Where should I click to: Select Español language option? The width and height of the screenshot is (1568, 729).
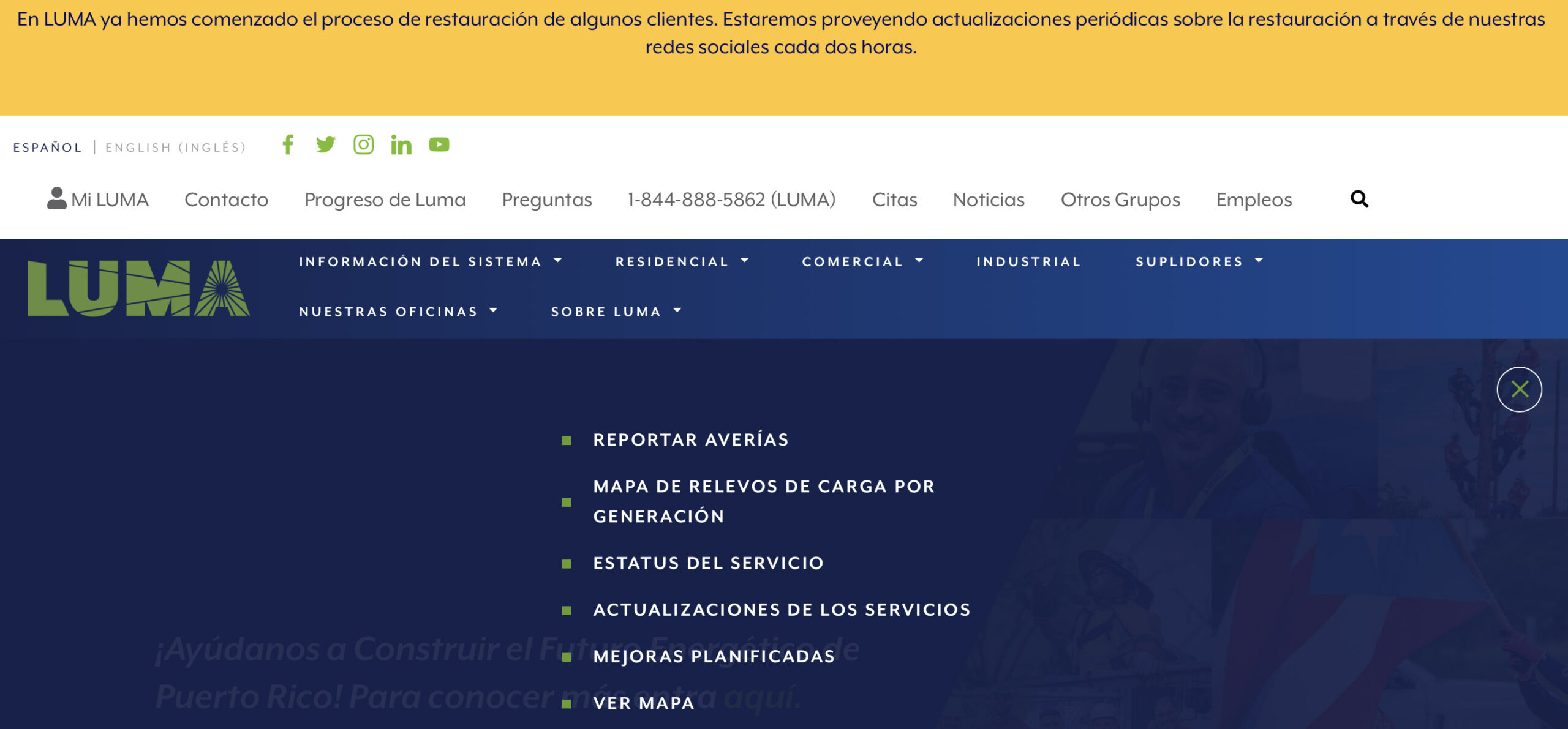48,148
